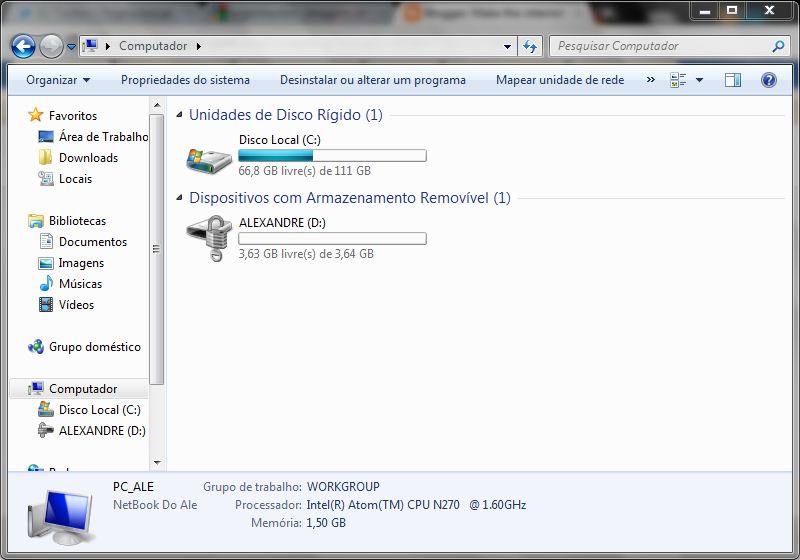Open the Vídeos library
Image resolution: width=800 pixels, height=560 pixels.
click(x=77, y=304)
